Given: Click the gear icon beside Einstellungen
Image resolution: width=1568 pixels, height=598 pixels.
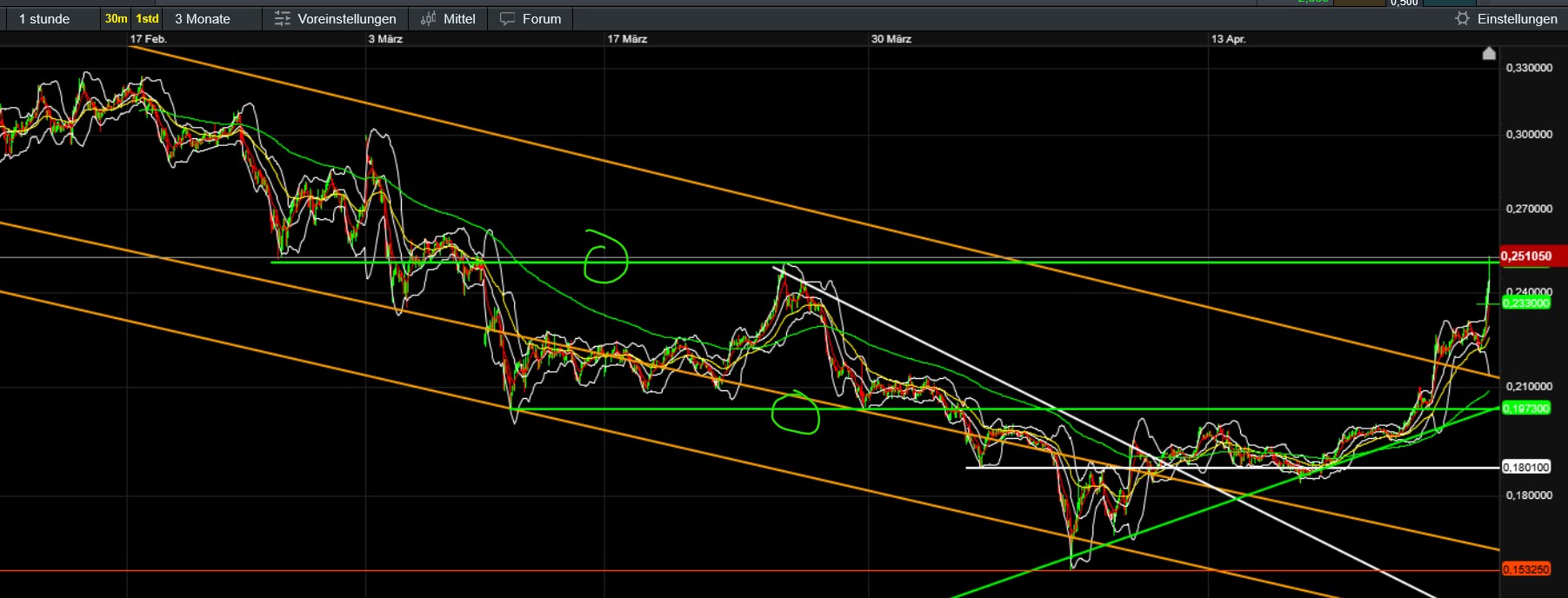Looking at the screenshot, I should tap(1462, 18).
